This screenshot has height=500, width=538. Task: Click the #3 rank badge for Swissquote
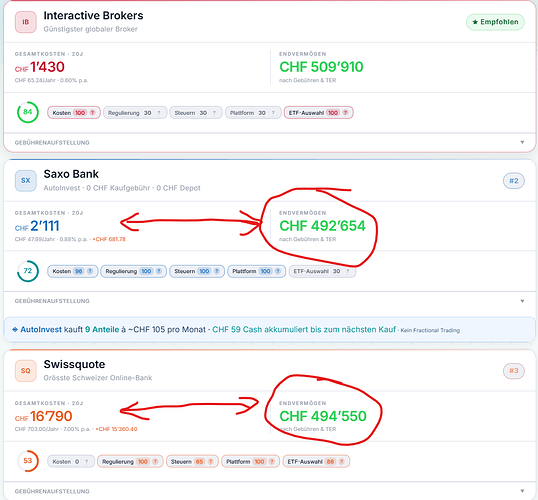(514, 371)
